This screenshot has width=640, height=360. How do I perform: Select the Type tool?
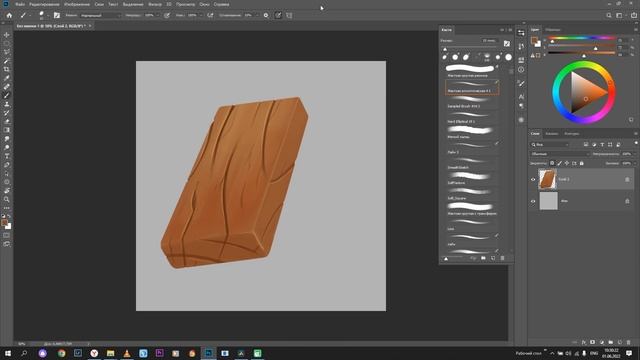7,156
